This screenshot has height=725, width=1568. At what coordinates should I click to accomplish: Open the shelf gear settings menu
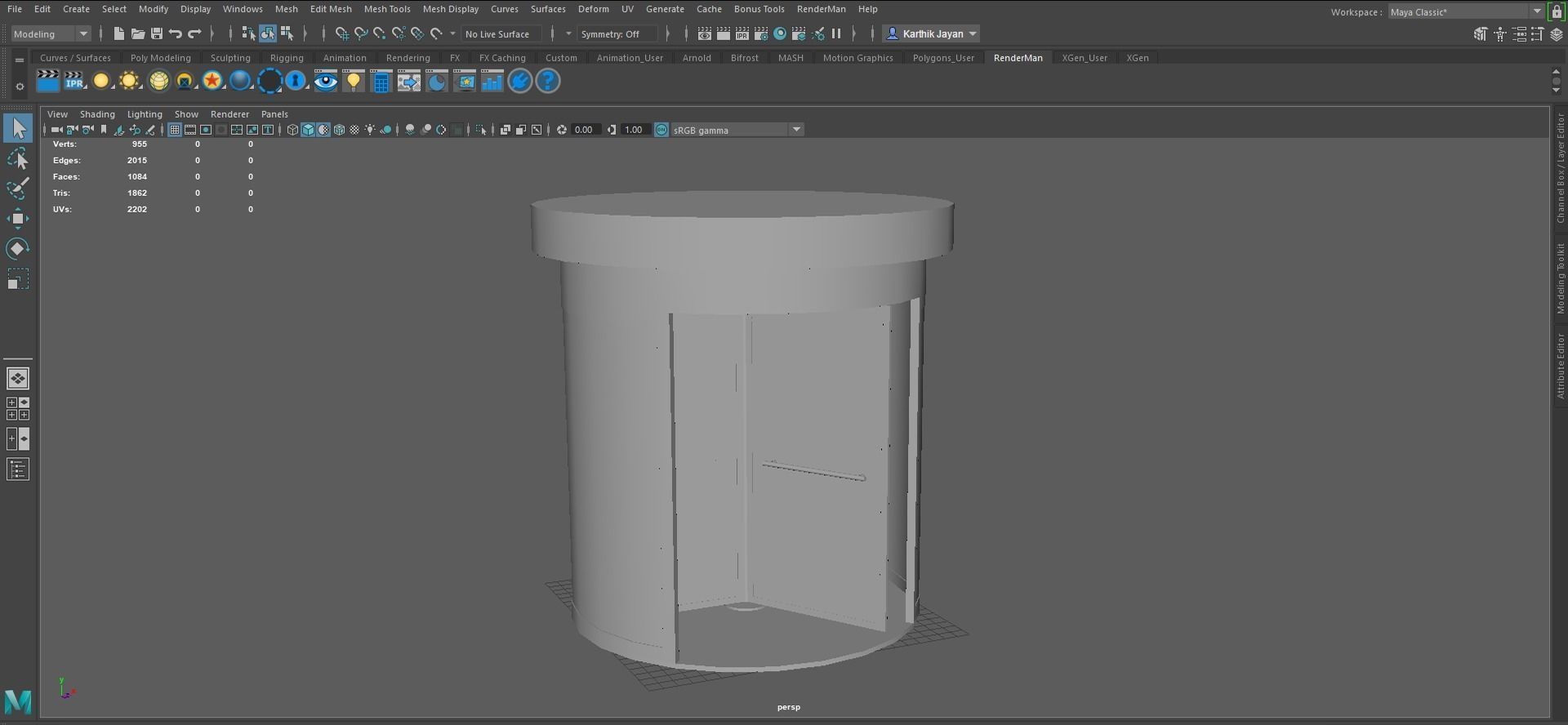pos(20,86)
